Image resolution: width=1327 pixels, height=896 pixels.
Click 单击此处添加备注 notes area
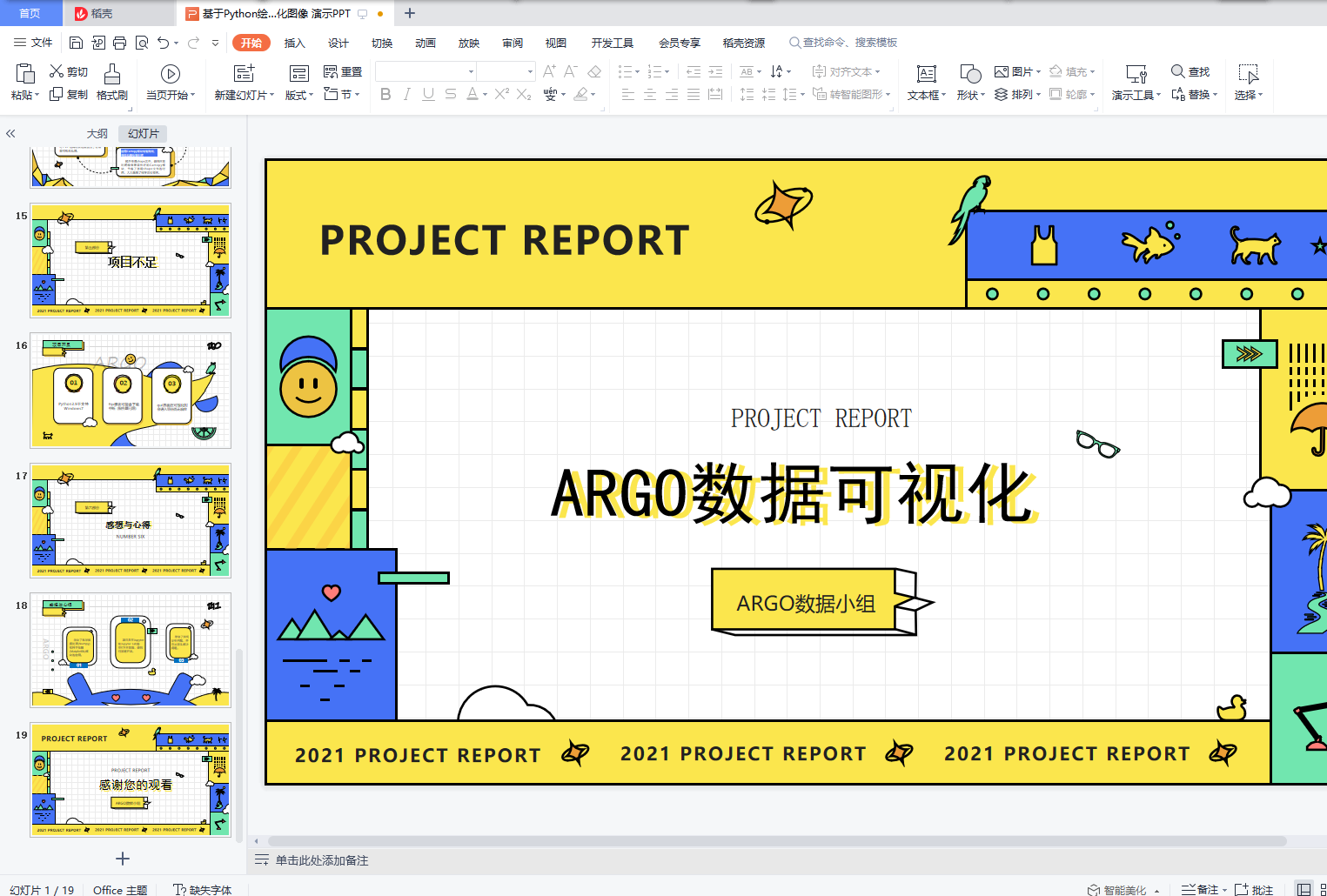(x=322, y=860)
